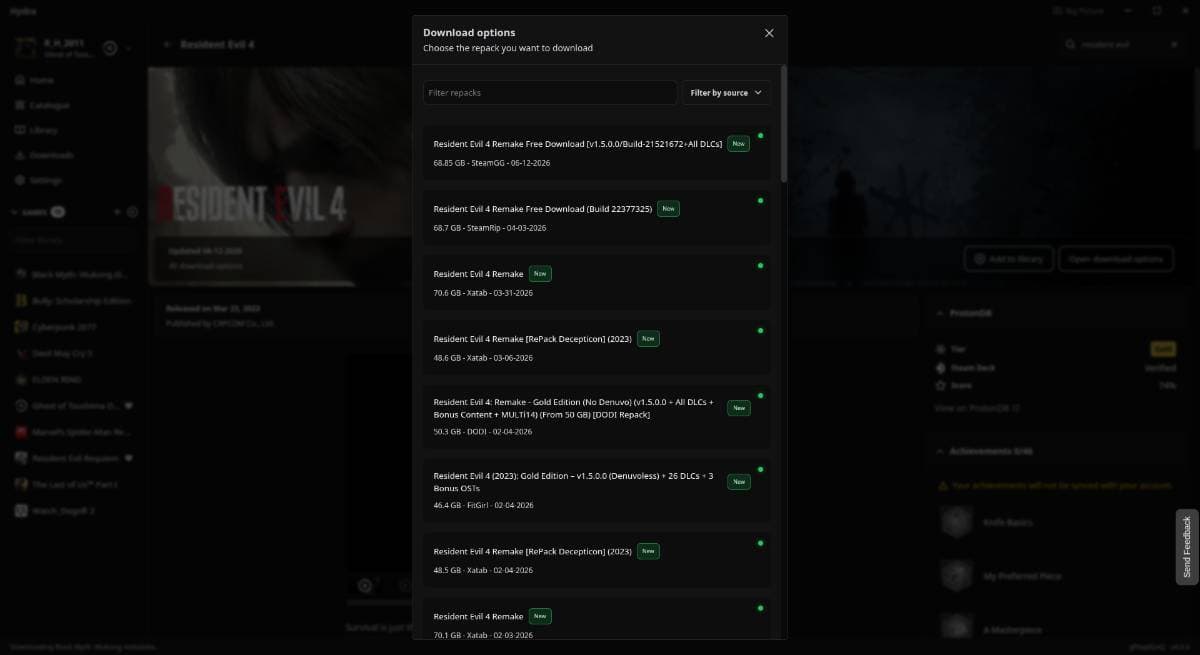Click the Add to library button behind the dialog
Screen dimensions: 1200x655
tap(1009, 259)
